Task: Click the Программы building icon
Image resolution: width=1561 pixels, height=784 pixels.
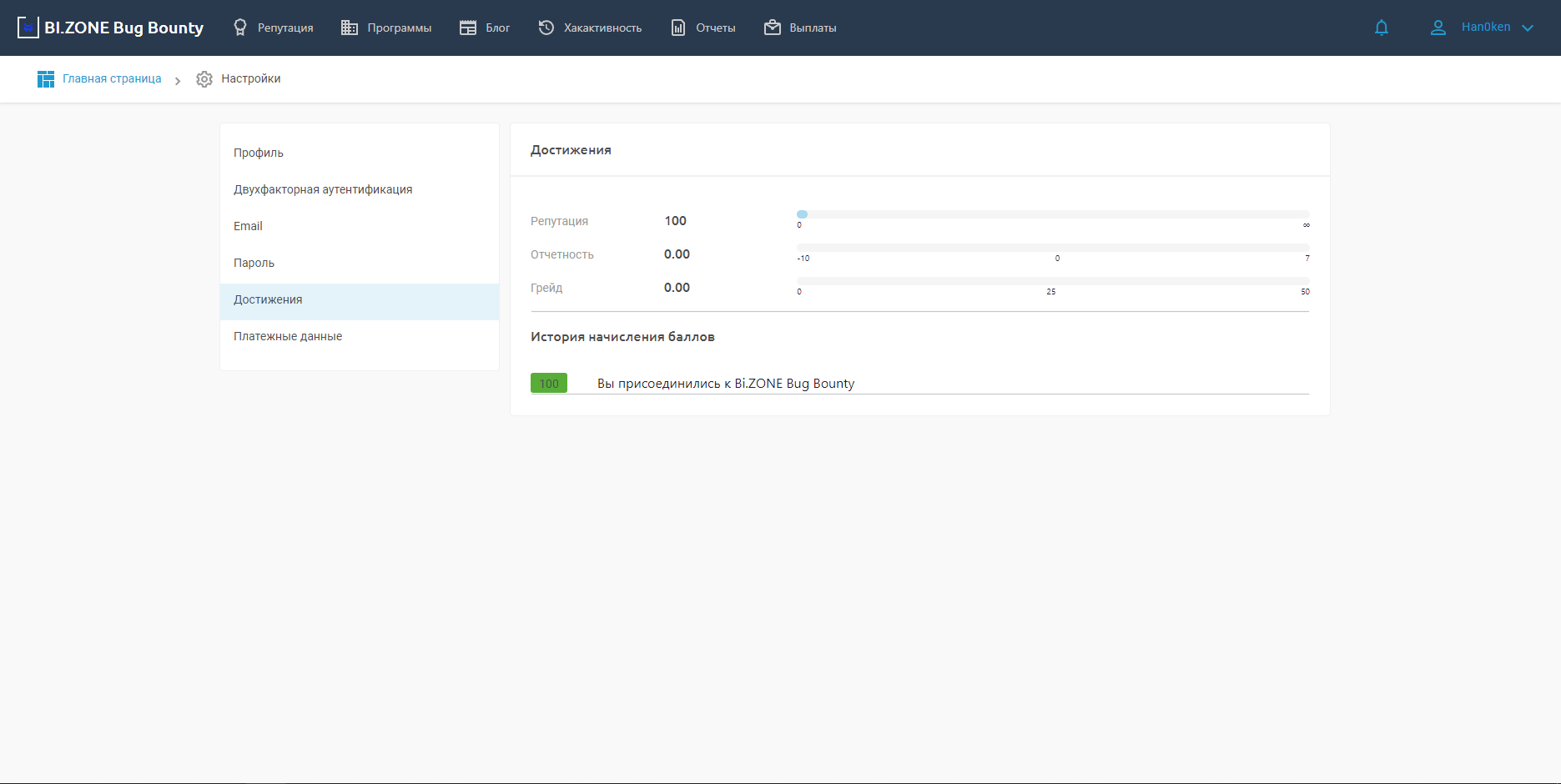Action: pos(350,28)
